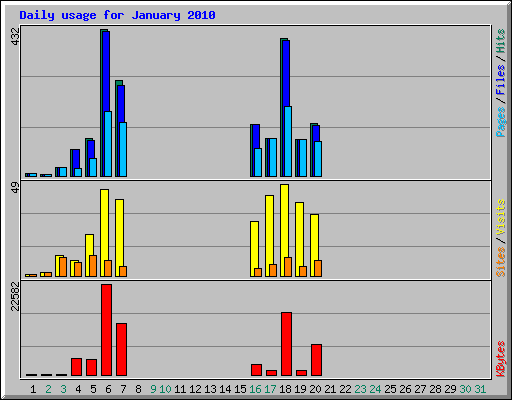Click day '29' on the x-axis
Viewport: 512px width, 400px height.
coord(450,389)
